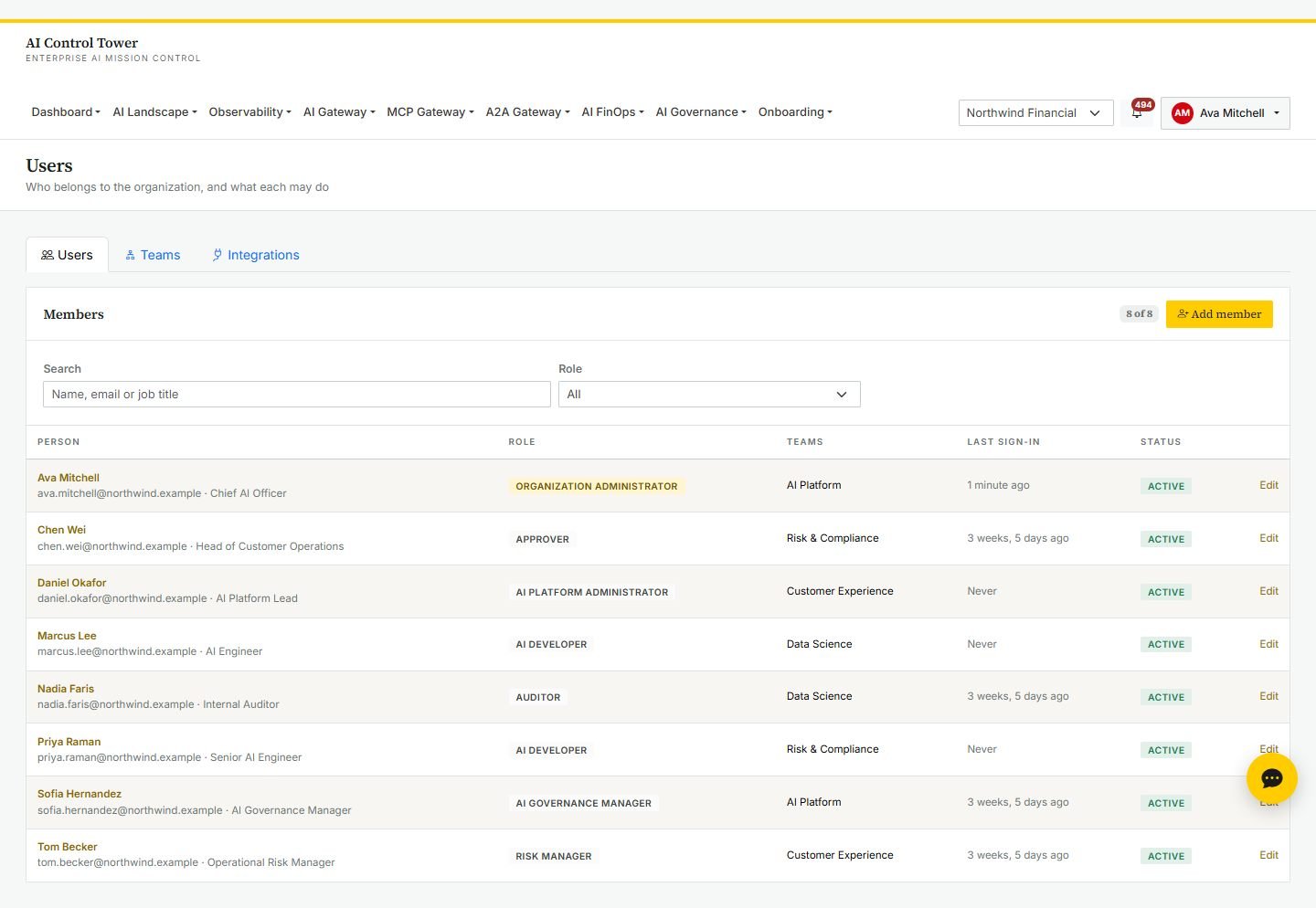Click the Add member button
Image resolution: width=1316 pixels, height=908 pixels.
pos(1219,314)
